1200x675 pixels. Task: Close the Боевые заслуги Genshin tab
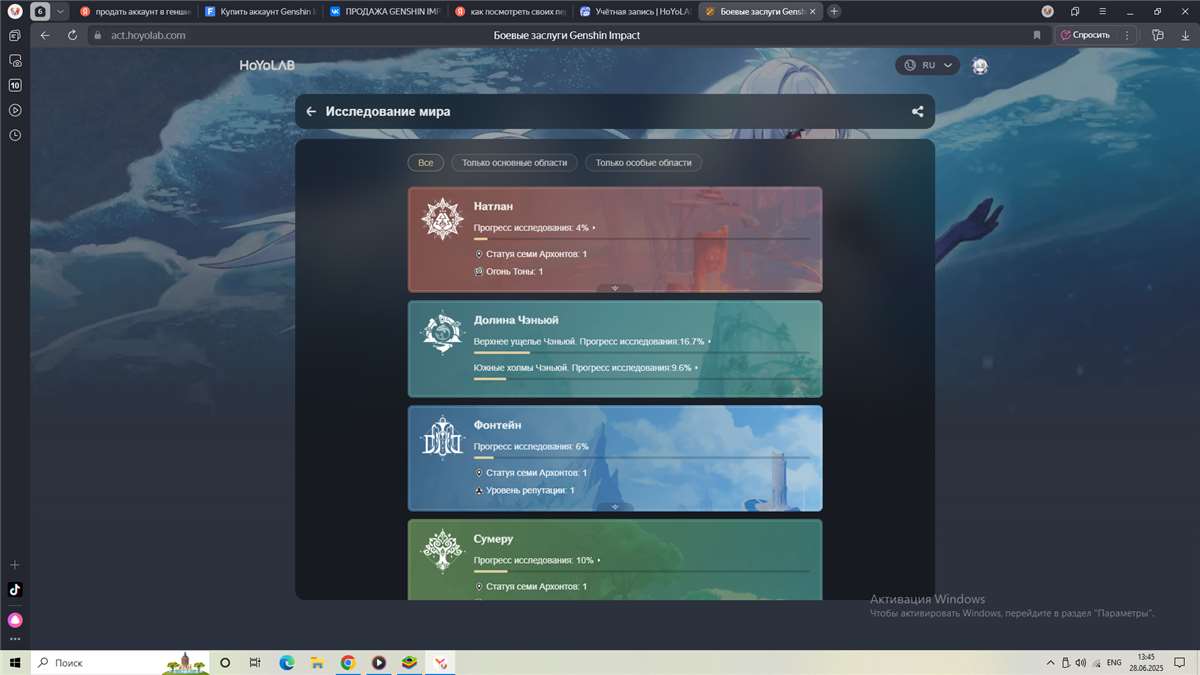coord(812,11)
